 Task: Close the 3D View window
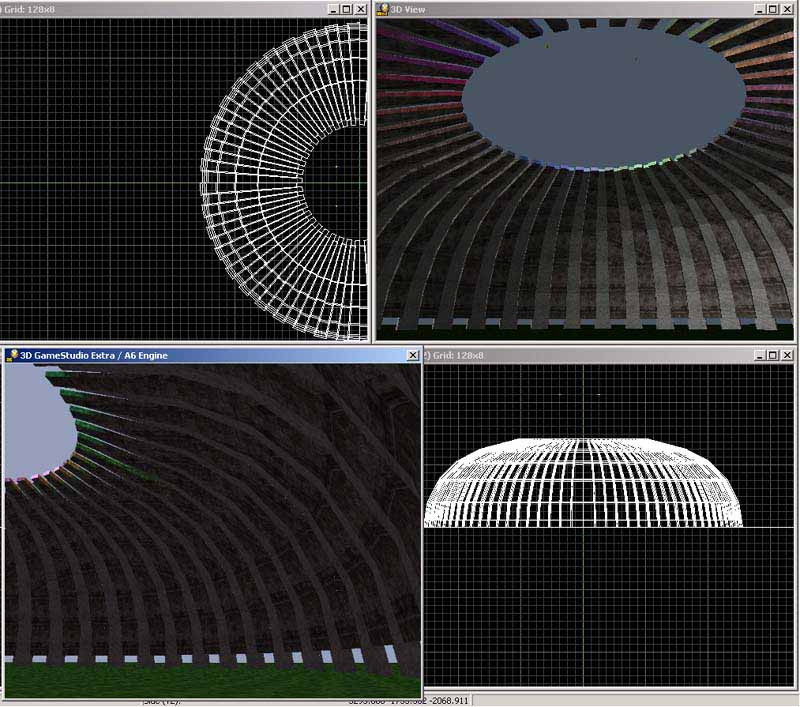tap(788, 9)
